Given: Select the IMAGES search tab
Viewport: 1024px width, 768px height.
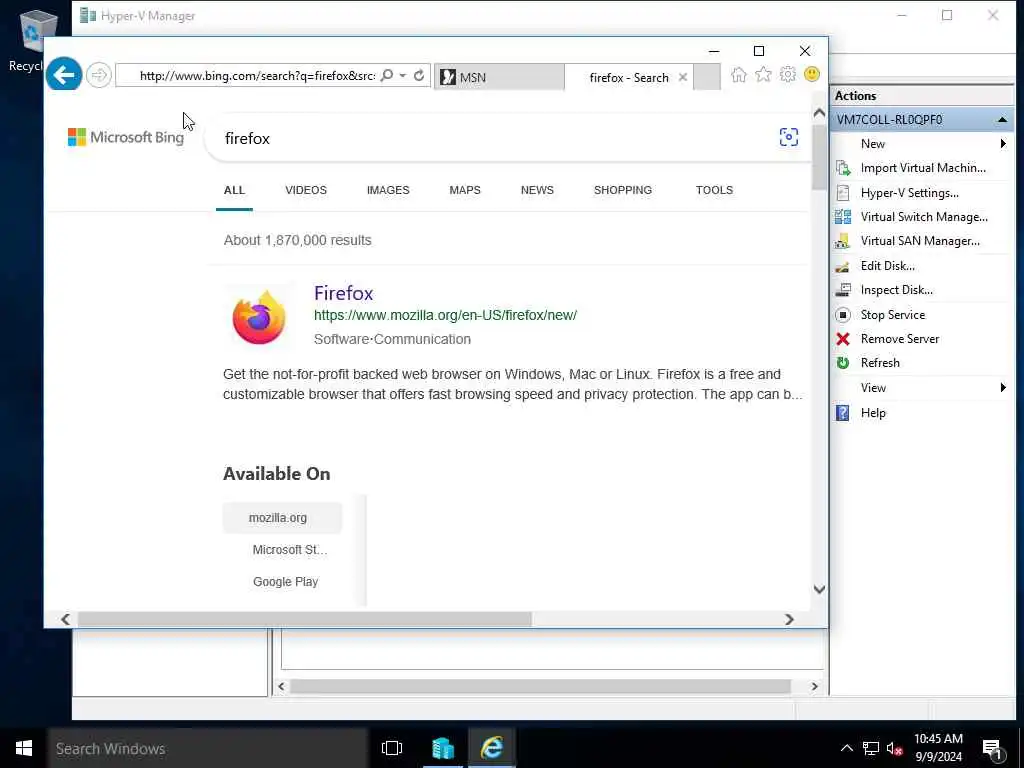Looking at the screenshot, I should [388, 190].
